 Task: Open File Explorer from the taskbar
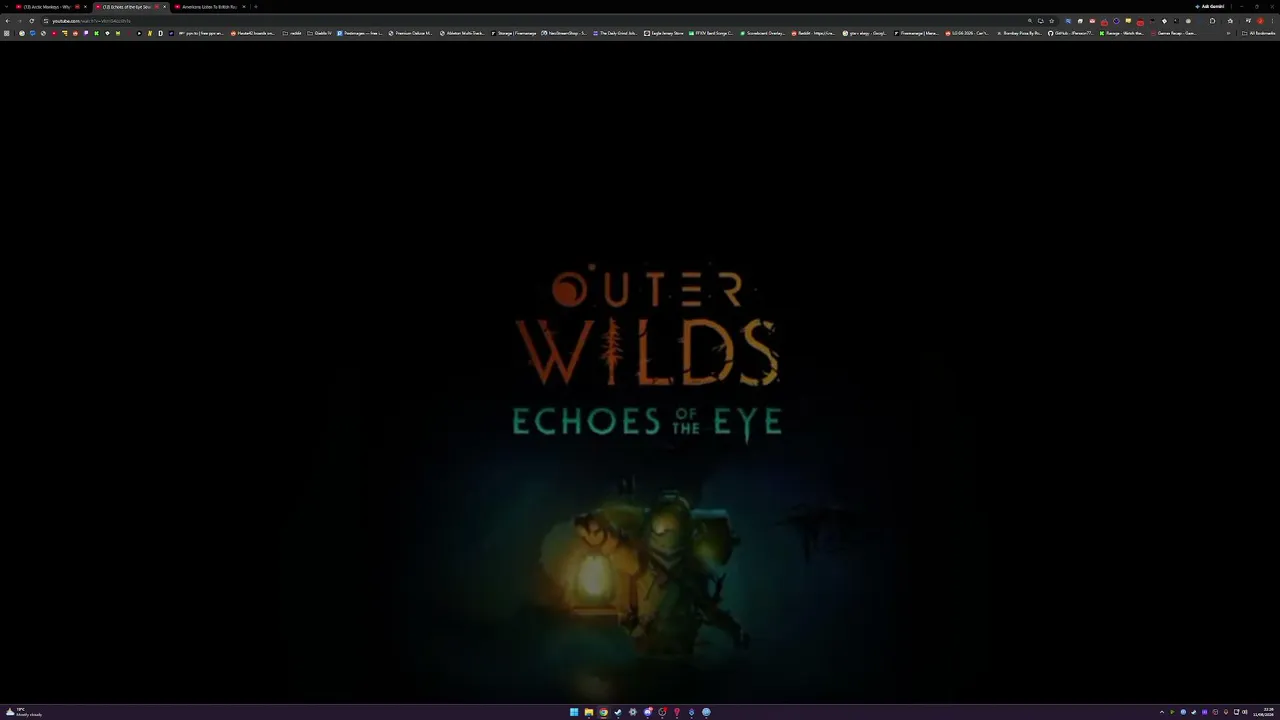pos(588,712)
